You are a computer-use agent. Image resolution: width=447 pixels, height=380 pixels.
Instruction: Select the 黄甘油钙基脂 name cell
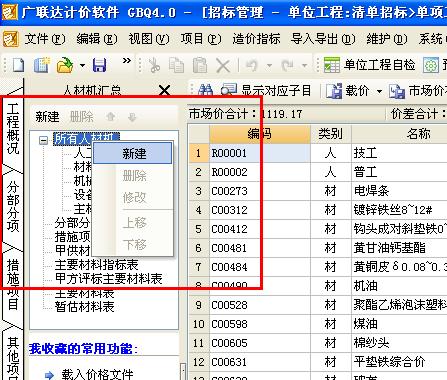point(399,248)
